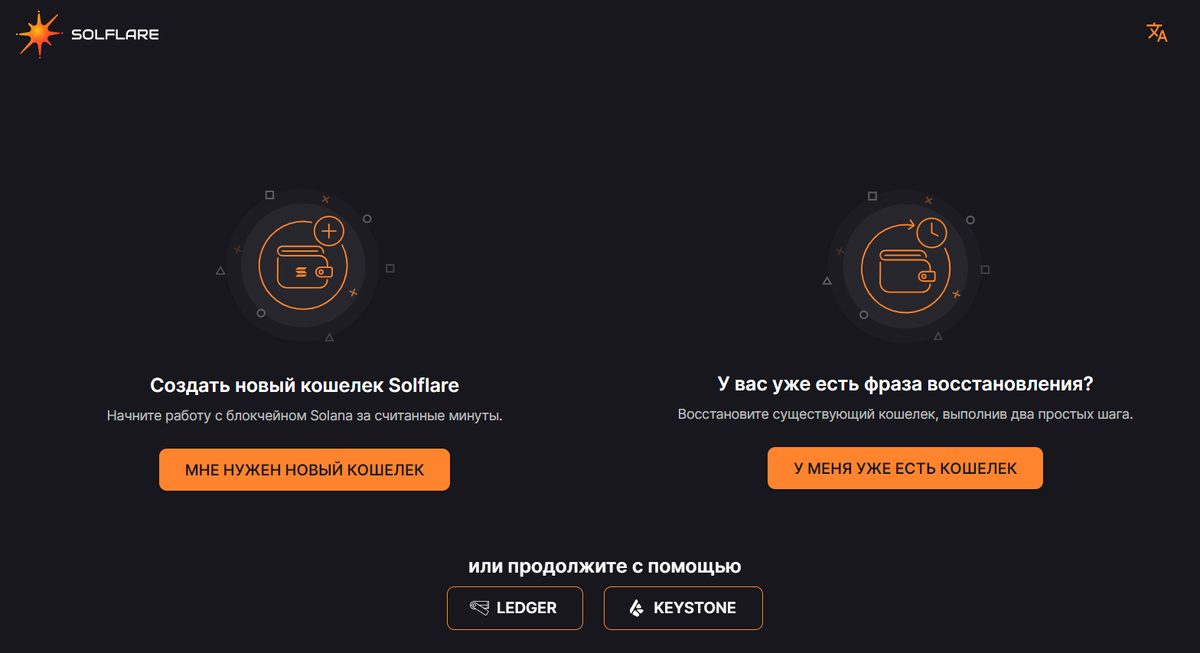The height and width of the screenshot is (653, 1200).
Task: Click heading Создать новый кошелек Solflare
Action: [x=304, y=385]
